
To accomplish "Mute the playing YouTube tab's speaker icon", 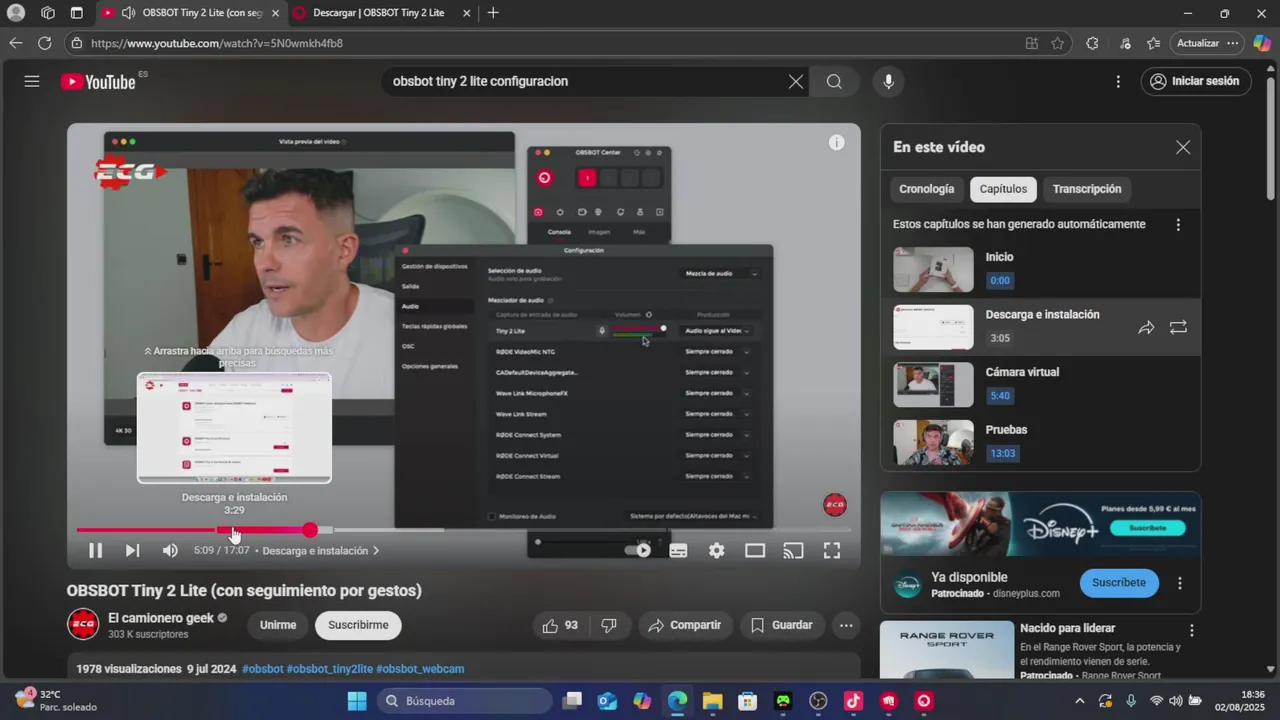I will coord(129,13).
